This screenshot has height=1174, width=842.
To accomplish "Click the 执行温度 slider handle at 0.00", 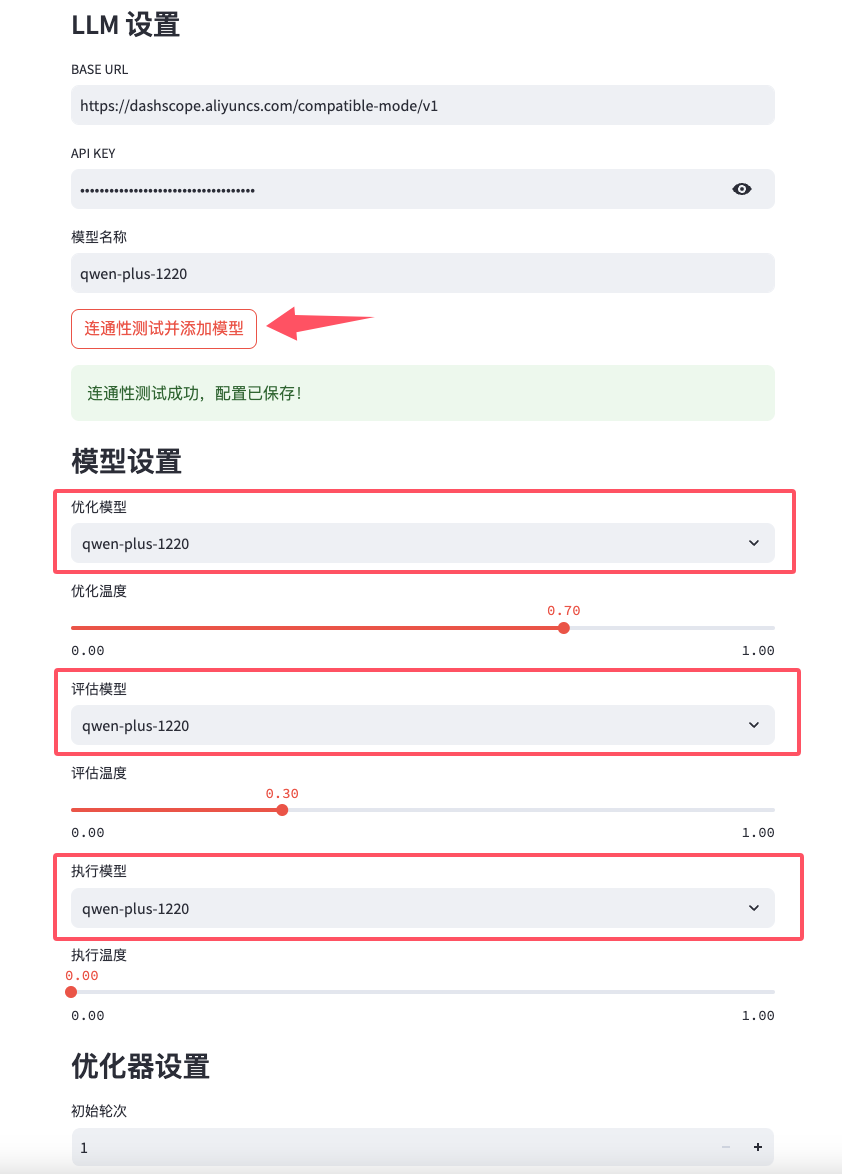I will 71,992.
